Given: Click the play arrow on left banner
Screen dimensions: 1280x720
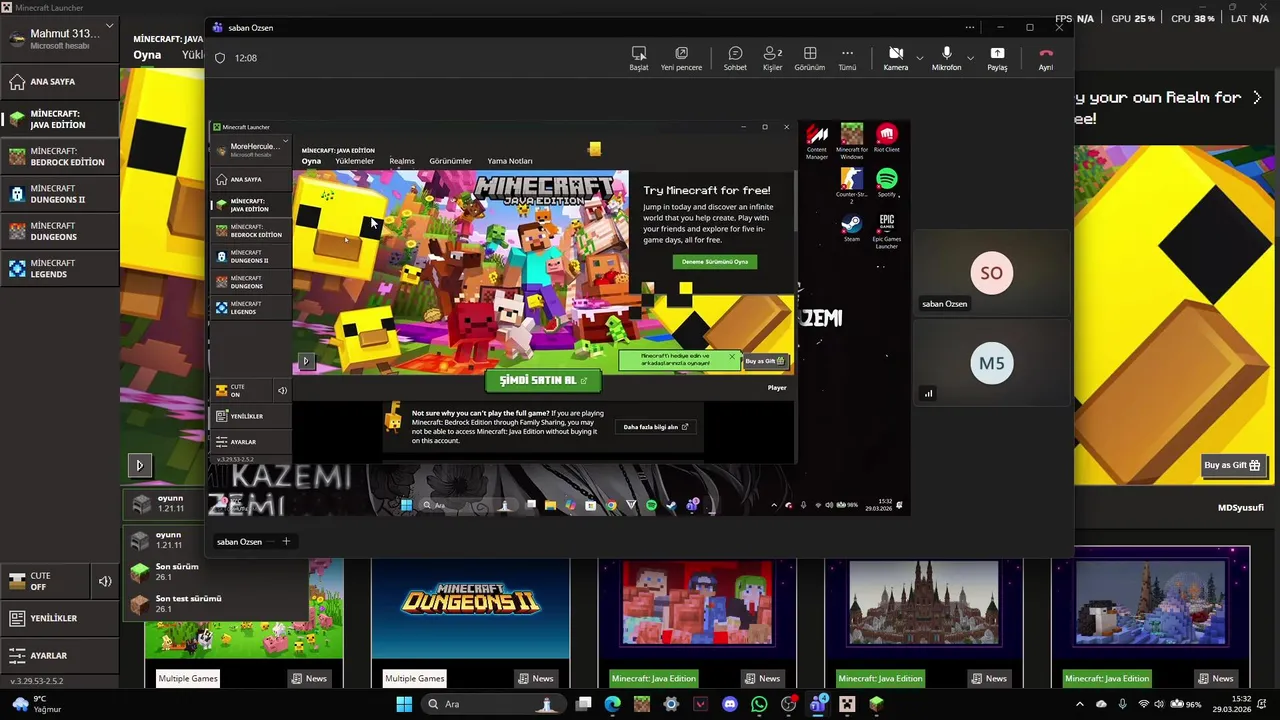Looking at the screenshot, I should coord(140,465).
